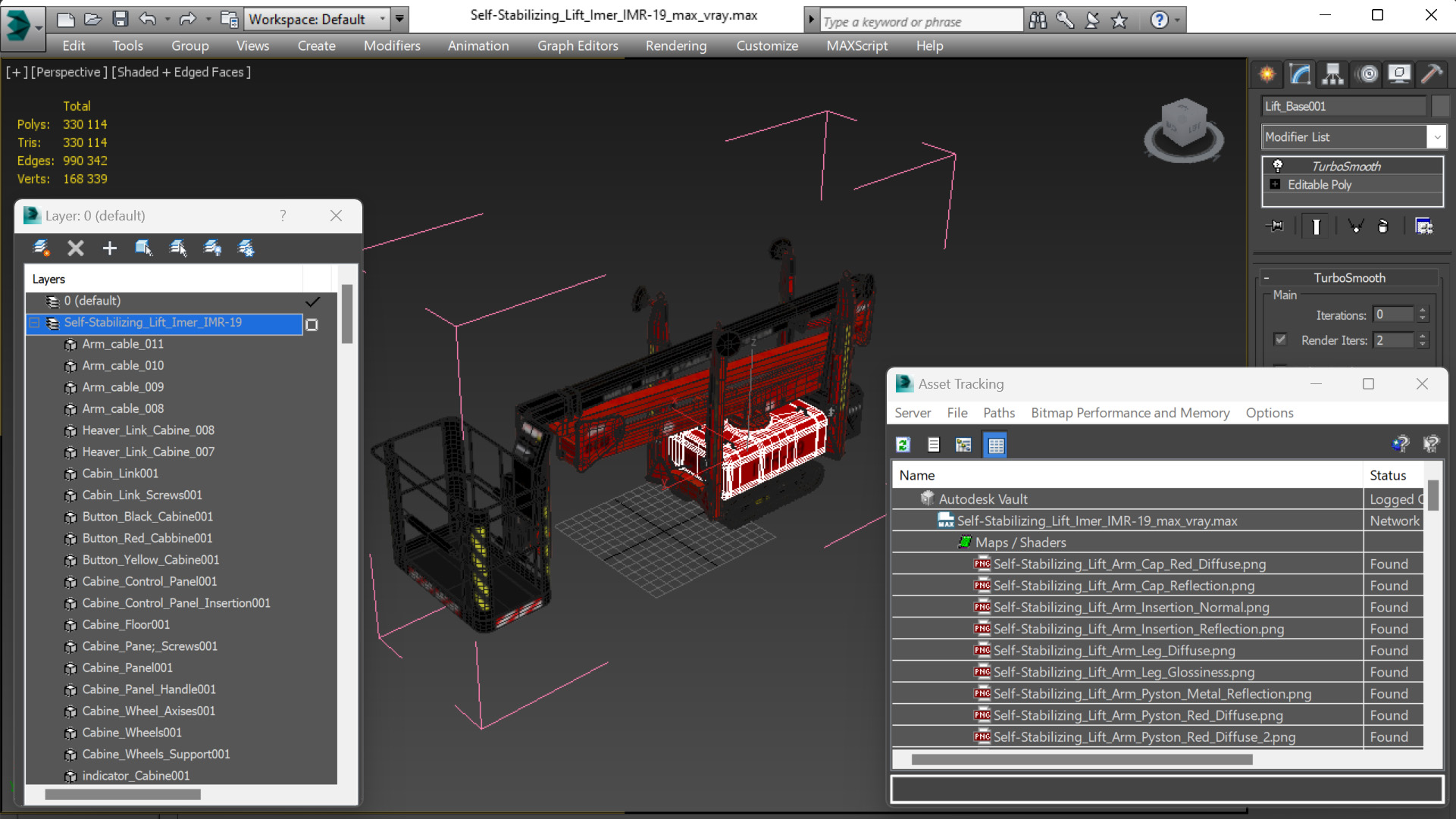Refresh the Asset Tracking list
The width and height of the screenshot is (1456, 819).
pos(903,445)
